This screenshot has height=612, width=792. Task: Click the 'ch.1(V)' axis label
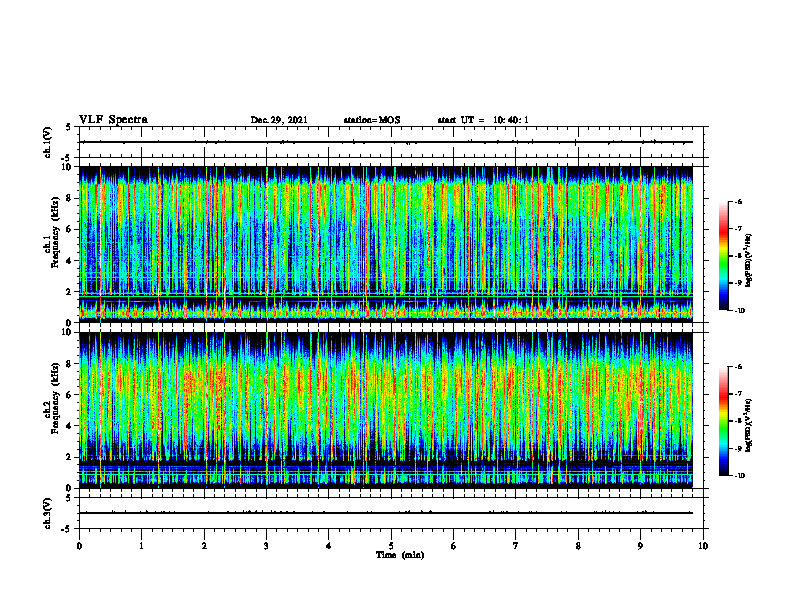(48, 142)
